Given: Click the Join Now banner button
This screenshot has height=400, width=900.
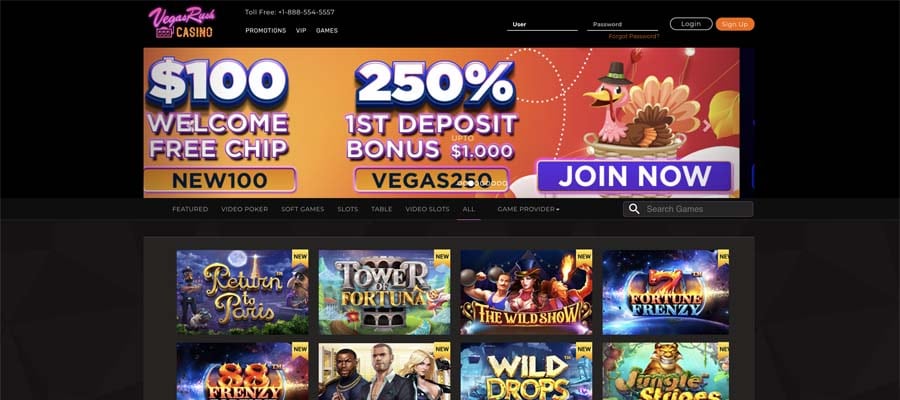Looking at the screenshot, I should point(635,176).
